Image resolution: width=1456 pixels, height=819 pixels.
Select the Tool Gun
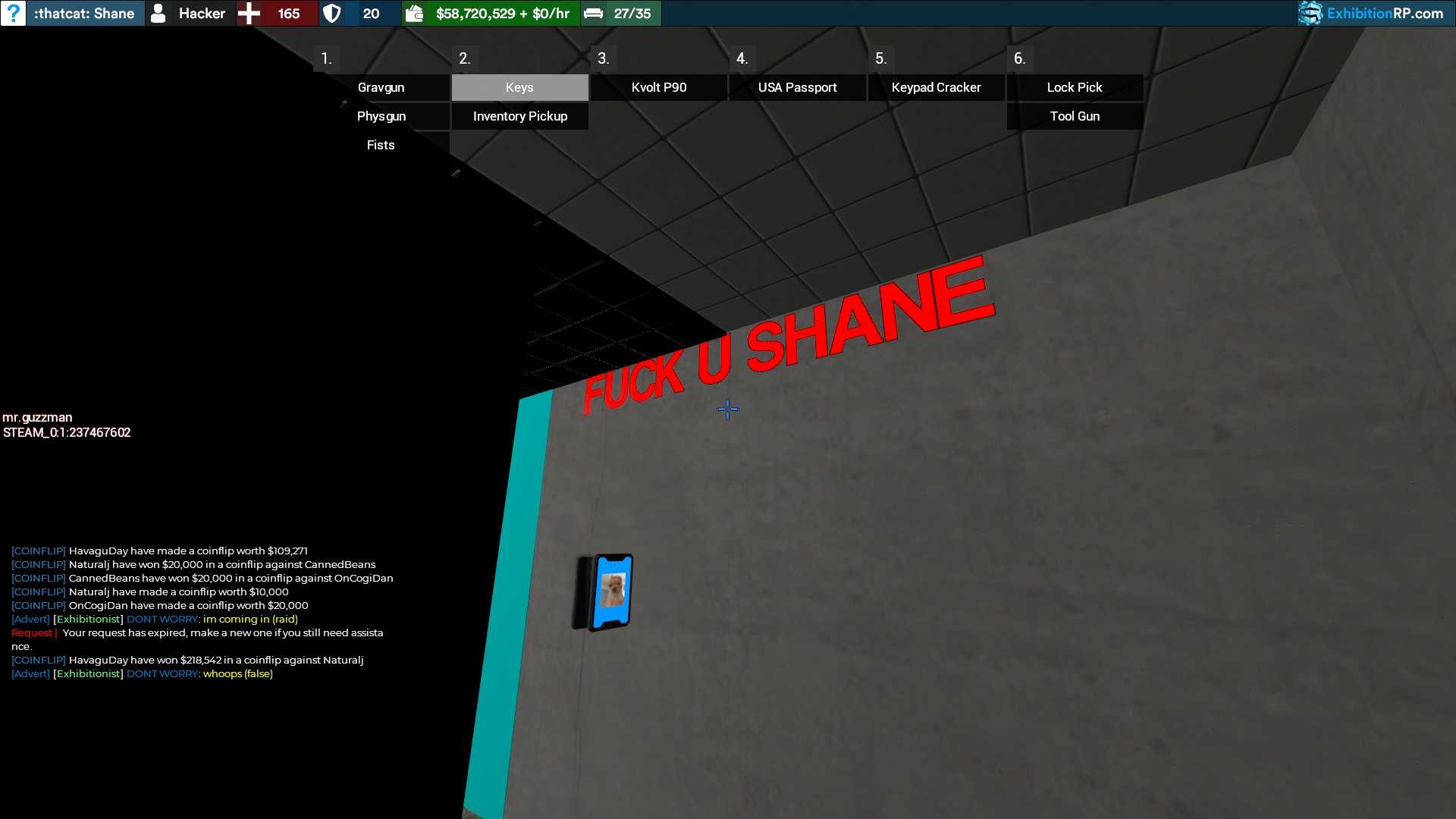coord(1075,116)
